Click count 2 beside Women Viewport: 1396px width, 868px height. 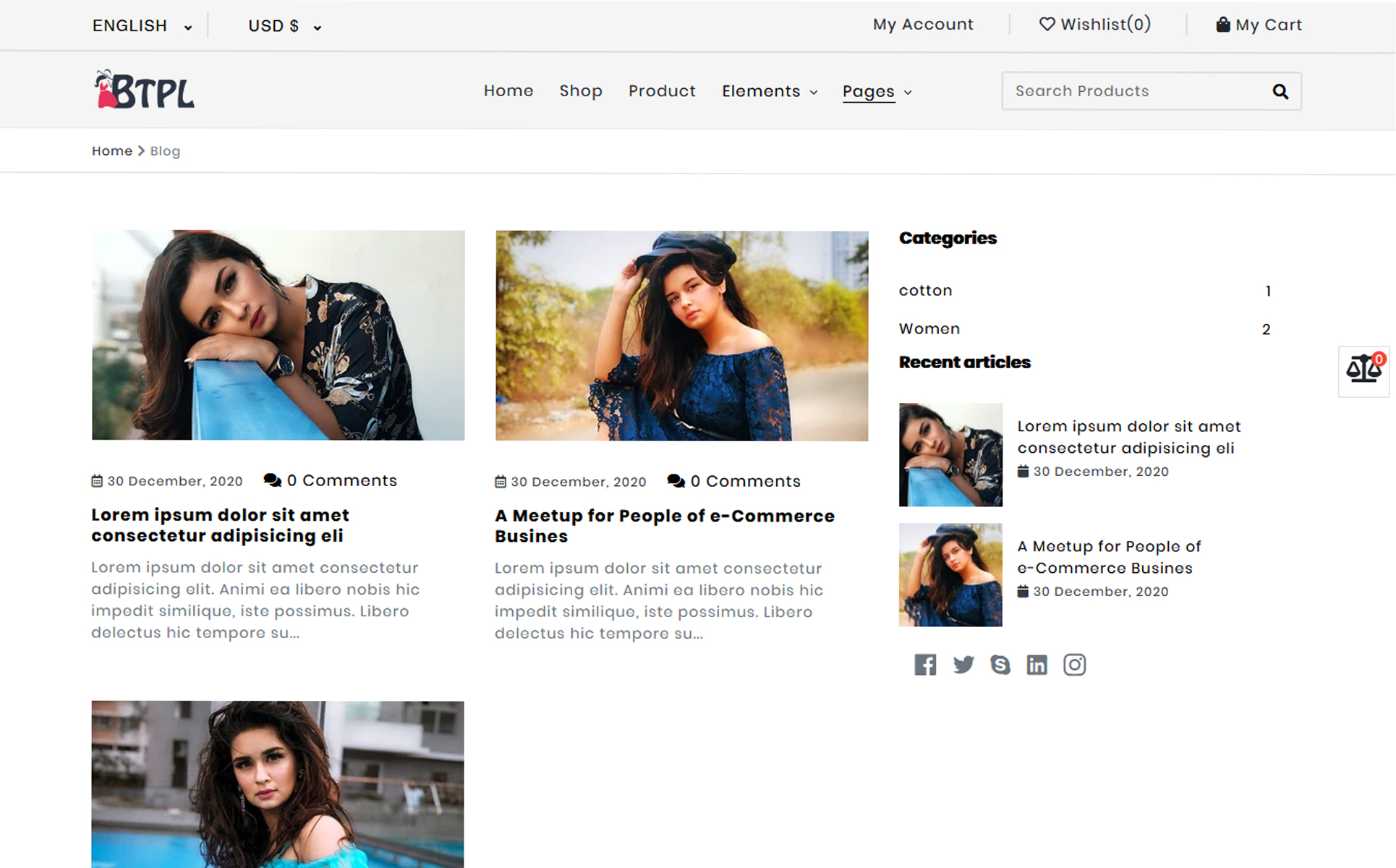tap(1266, 329)
